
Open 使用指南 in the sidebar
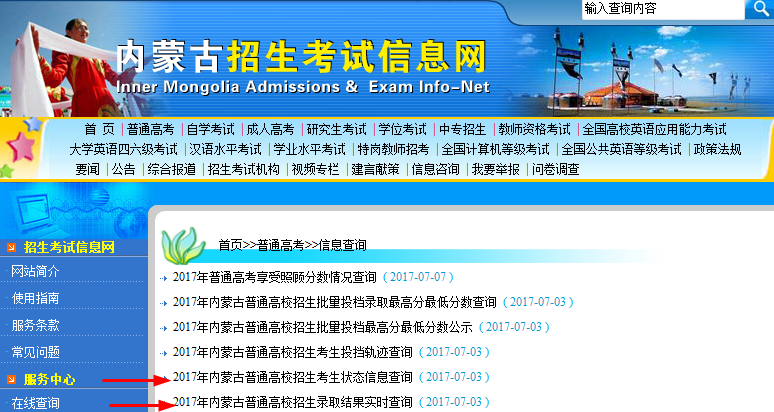click(35, 298)
